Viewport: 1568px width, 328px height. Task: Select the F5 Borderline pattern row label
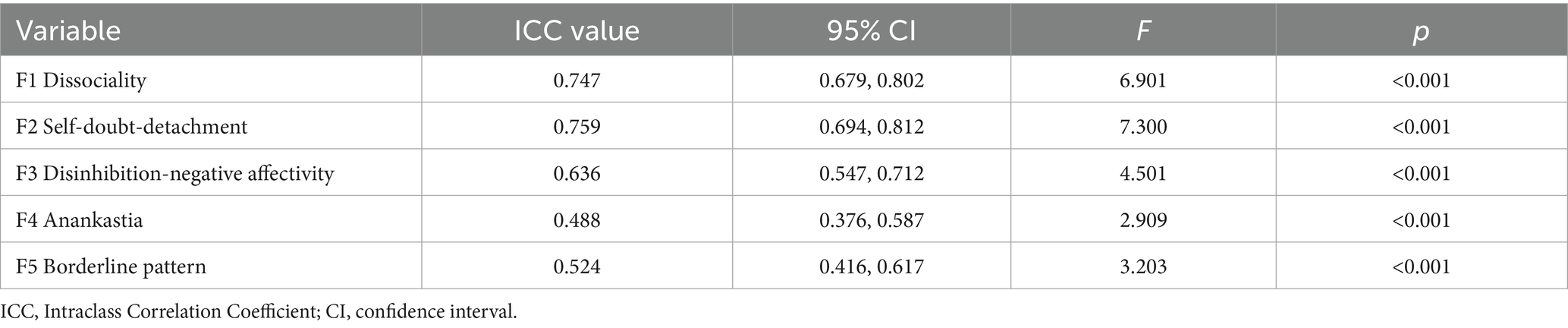pyautogui.click(x=111, y=266)
